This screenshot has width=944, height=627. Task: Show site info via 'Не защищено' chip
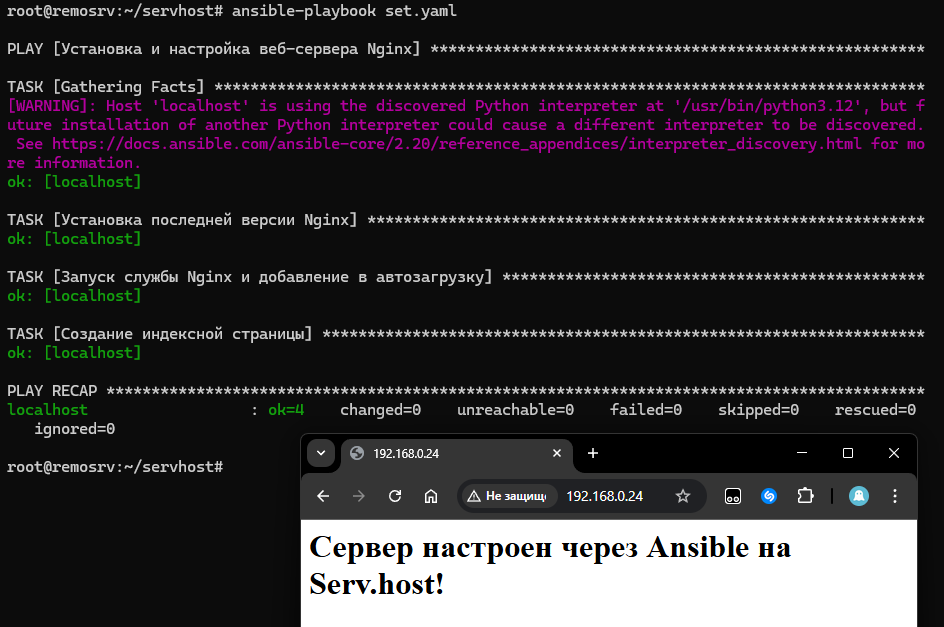tap(507, 496)
